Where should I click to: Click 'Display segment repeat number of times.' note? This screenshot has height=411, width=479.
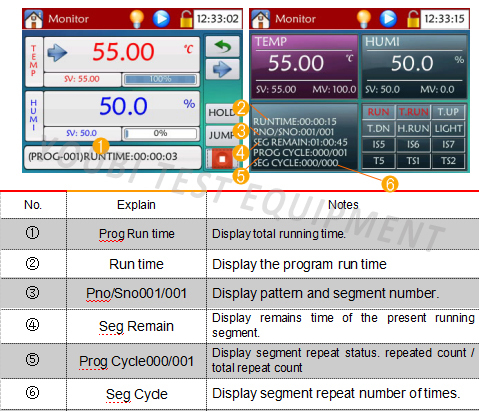(x=336, y=394)
